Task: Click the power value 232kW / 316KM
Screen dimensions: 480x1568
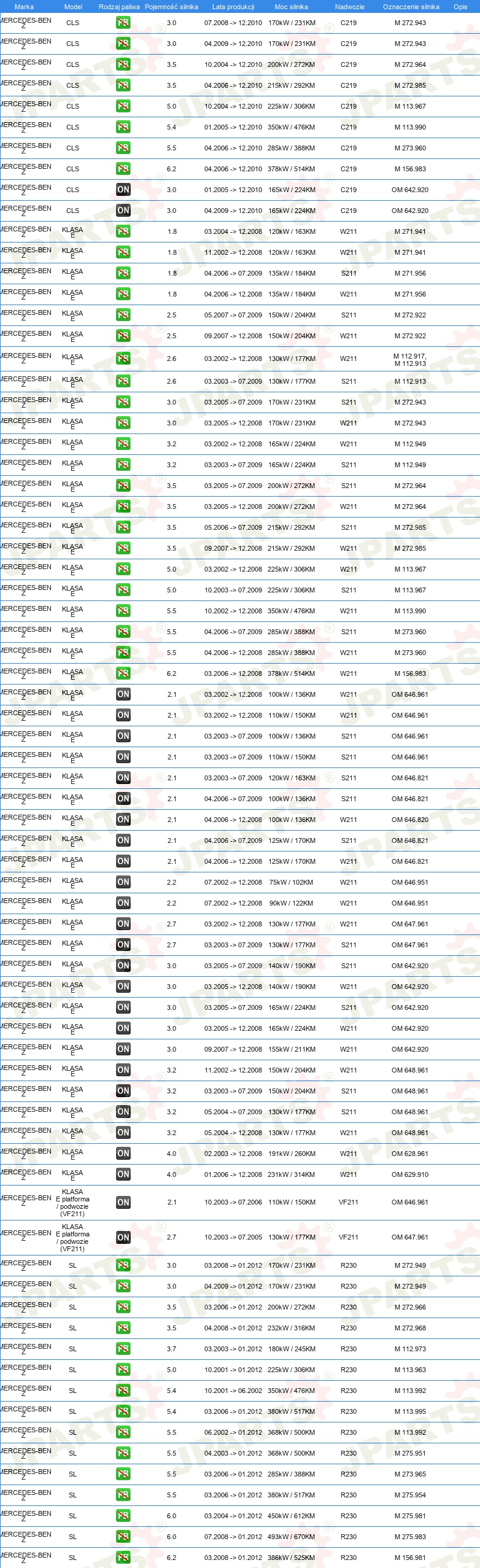Action: (x=292, y=1328)
